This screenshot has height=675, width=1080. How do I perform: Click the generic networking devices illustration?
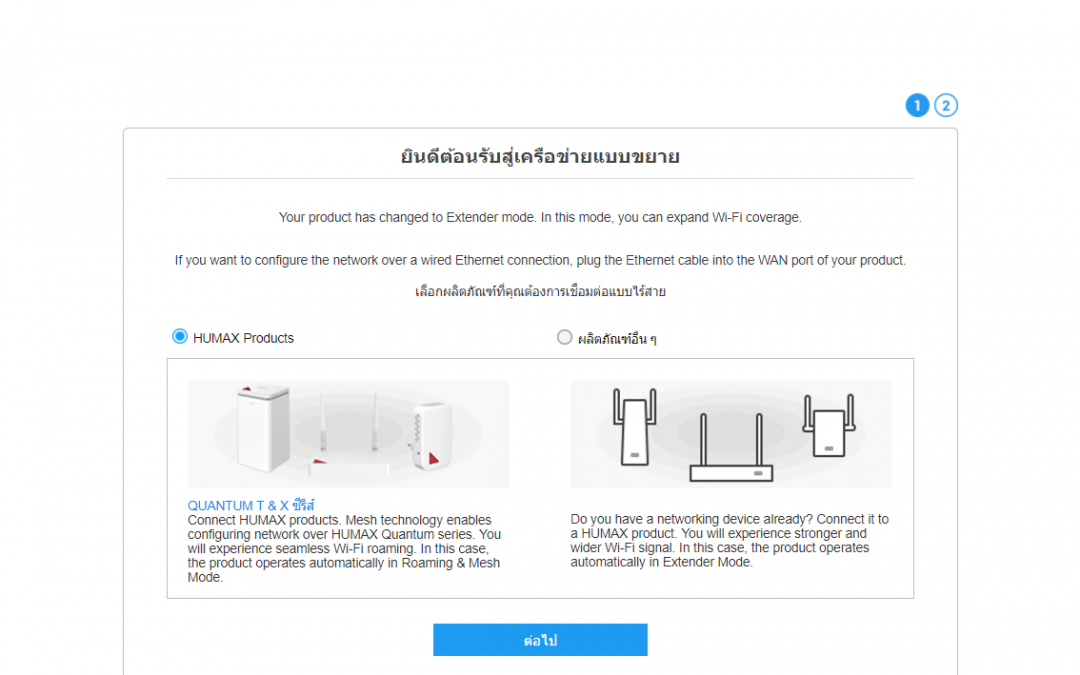[731, 434]
